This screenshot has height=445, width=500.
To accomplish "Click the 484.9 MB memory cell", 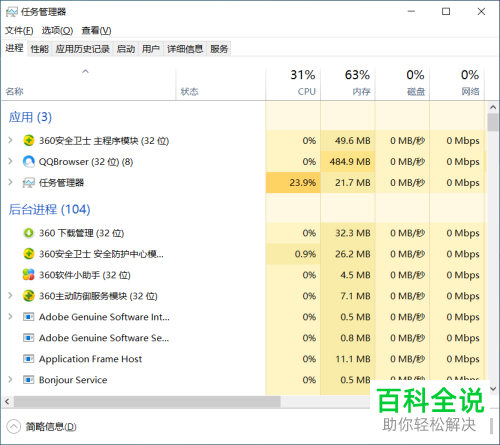I will pos(348,162).
